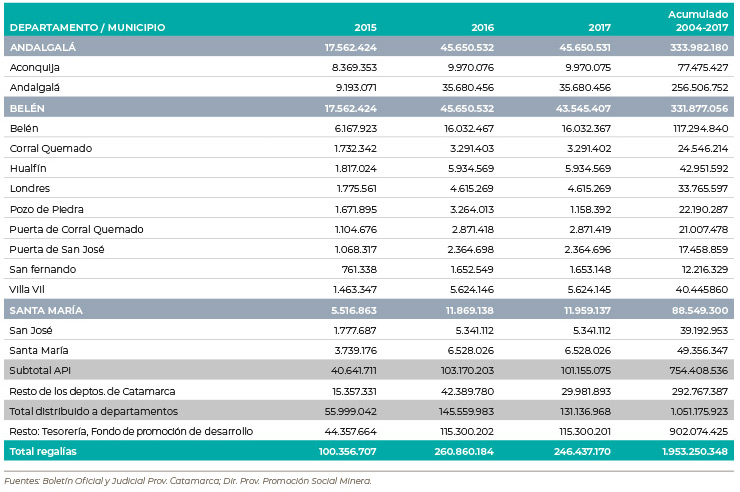740x492 pixels.
Task: Click the value 44.357.664 in Tesorería row
Action: (x=351, y=431)
